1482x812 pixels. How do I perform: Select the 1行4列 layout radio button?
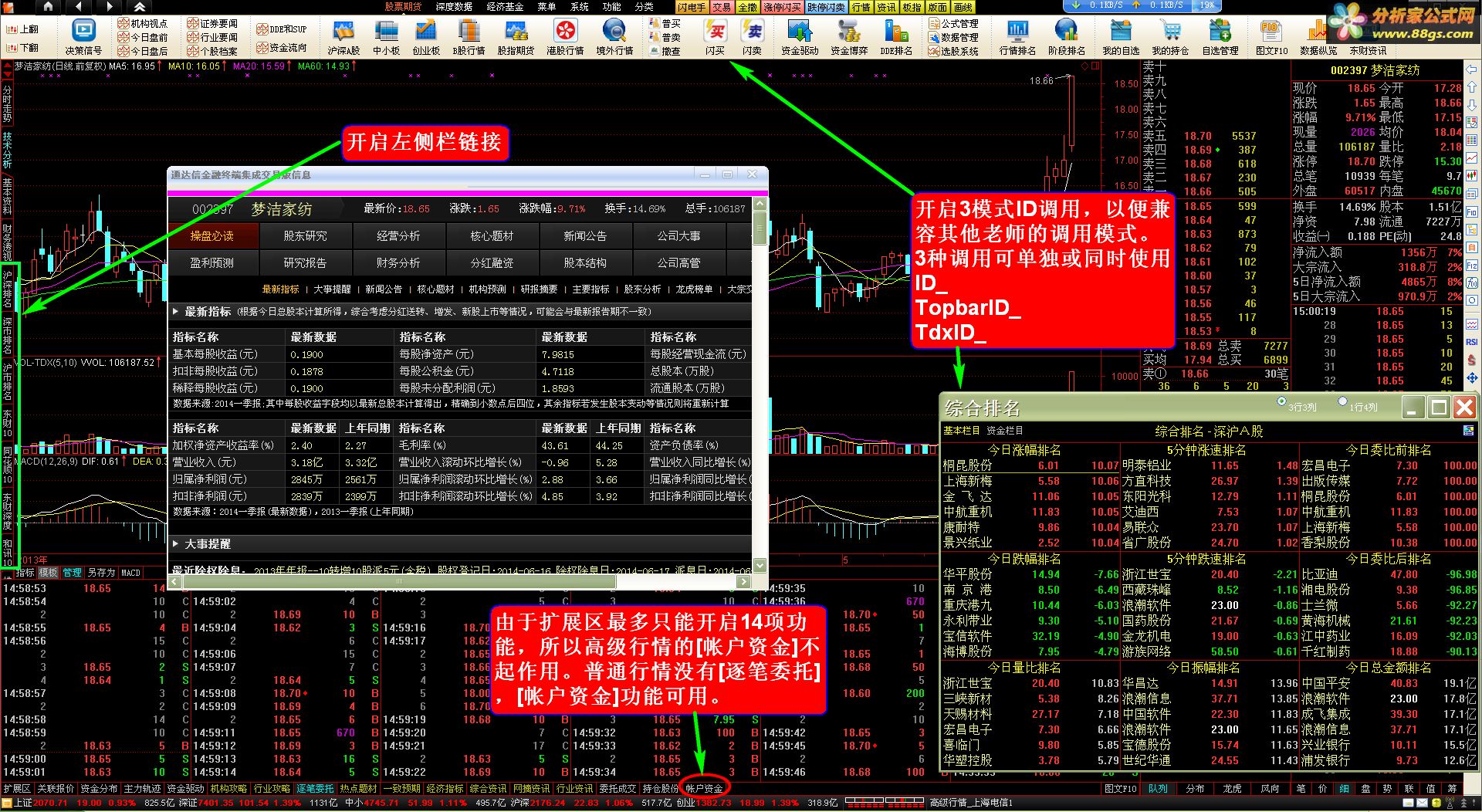[1342, 401]
